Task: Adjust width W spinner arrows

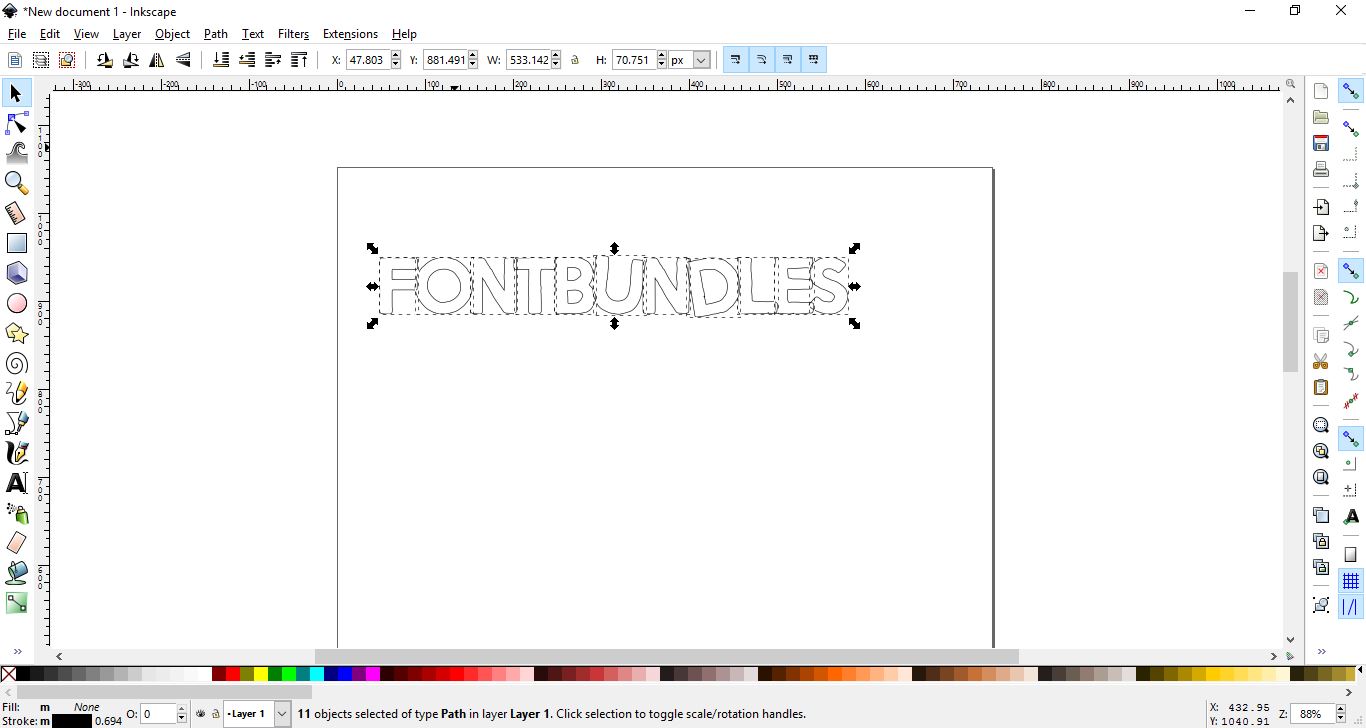Action: (x=556, y=60)
